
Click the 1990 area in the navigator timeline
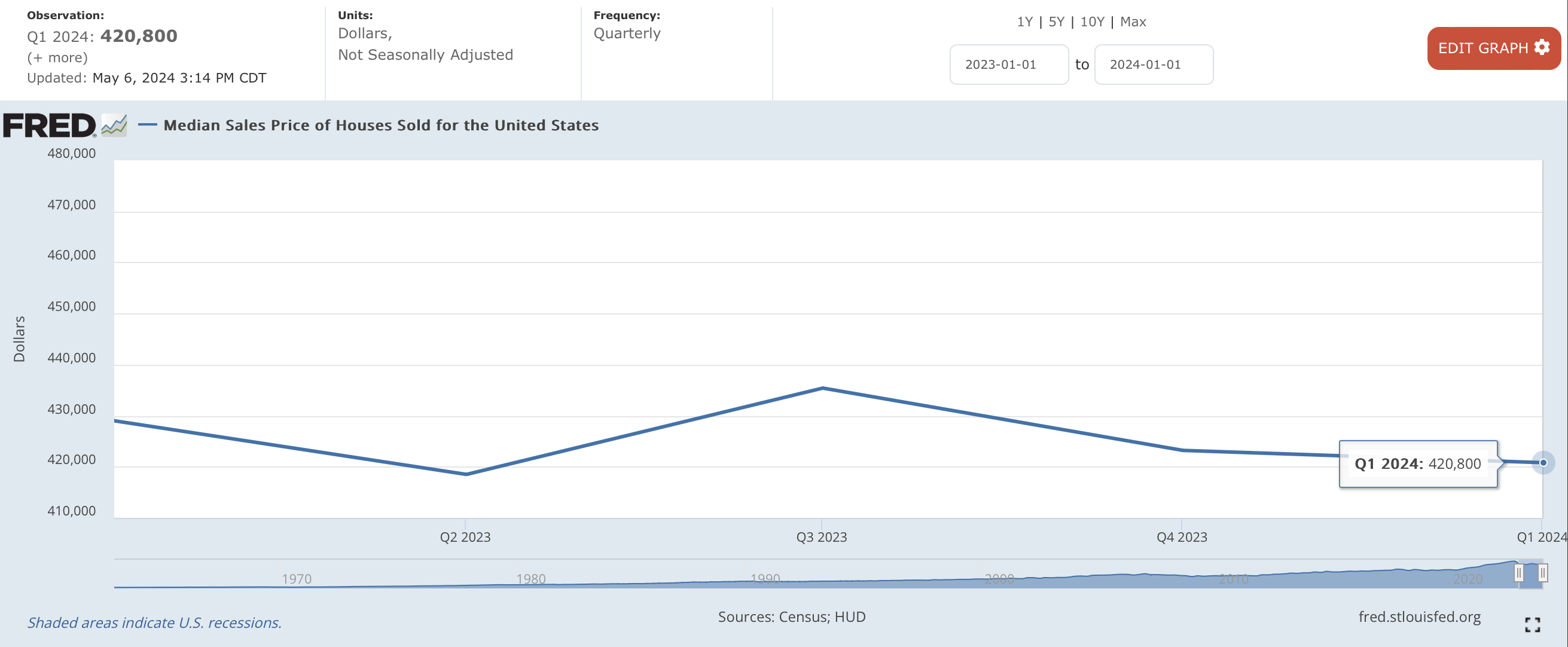pos(764,578)
